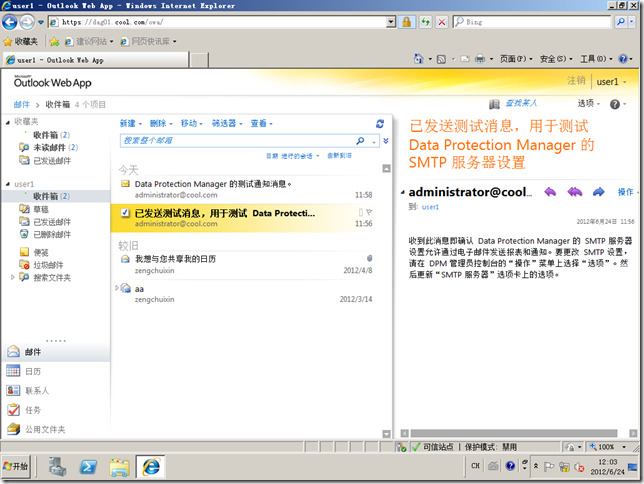The image size is (644, 484).
Task: Open Server Manager from the taskbar
Action: coord(57,467)
